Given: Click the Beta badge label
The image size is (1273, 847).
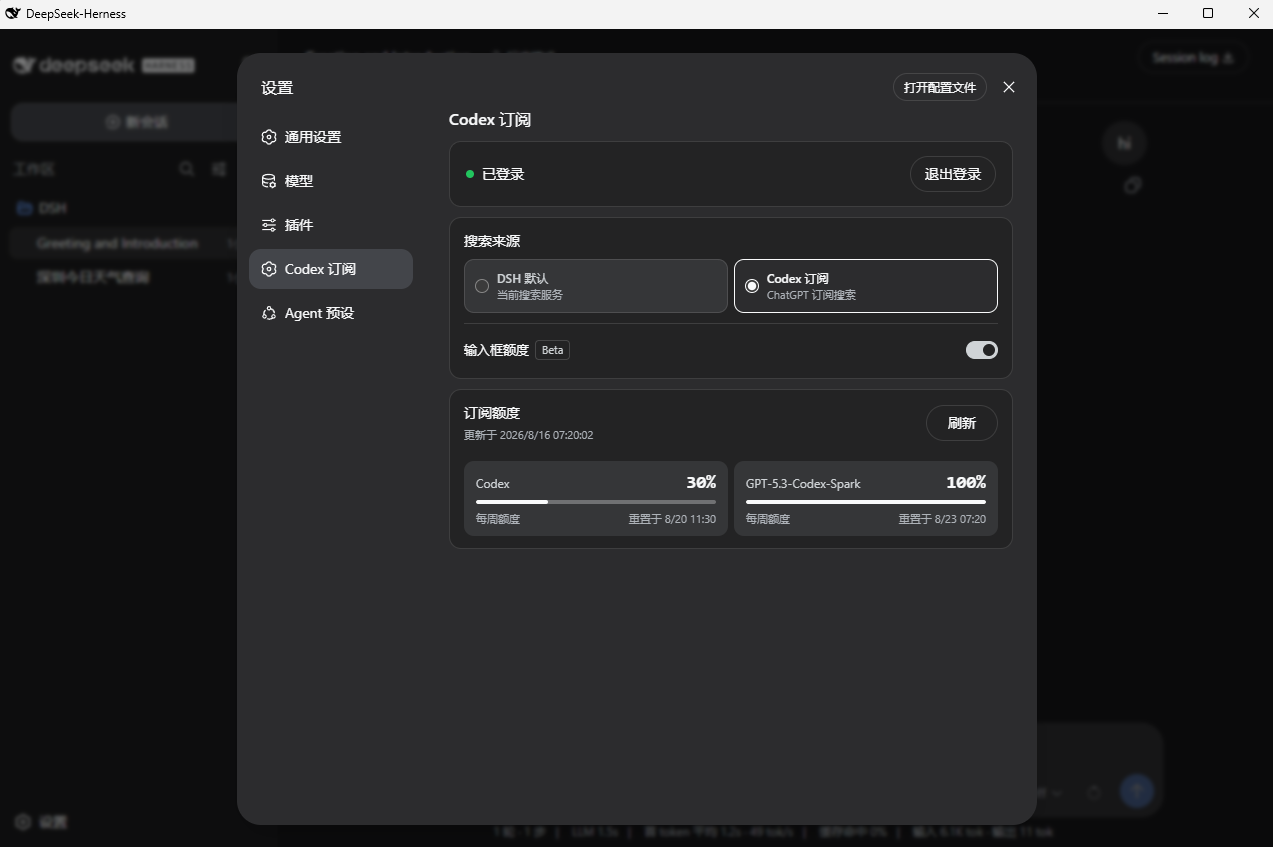Looking at the screenshot, I should [553, 350].
